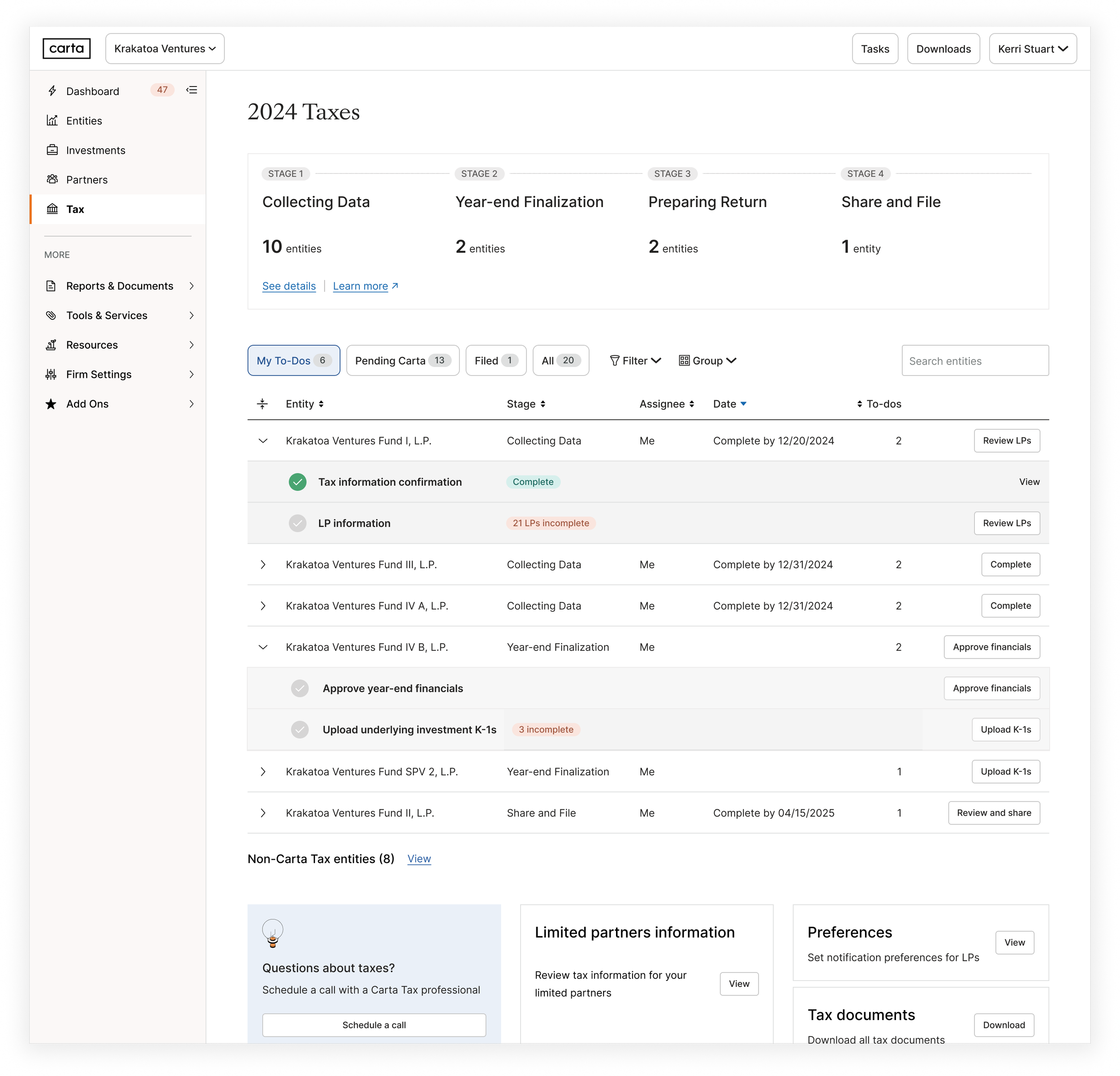Click the Entities chart icon

(52, 121)
